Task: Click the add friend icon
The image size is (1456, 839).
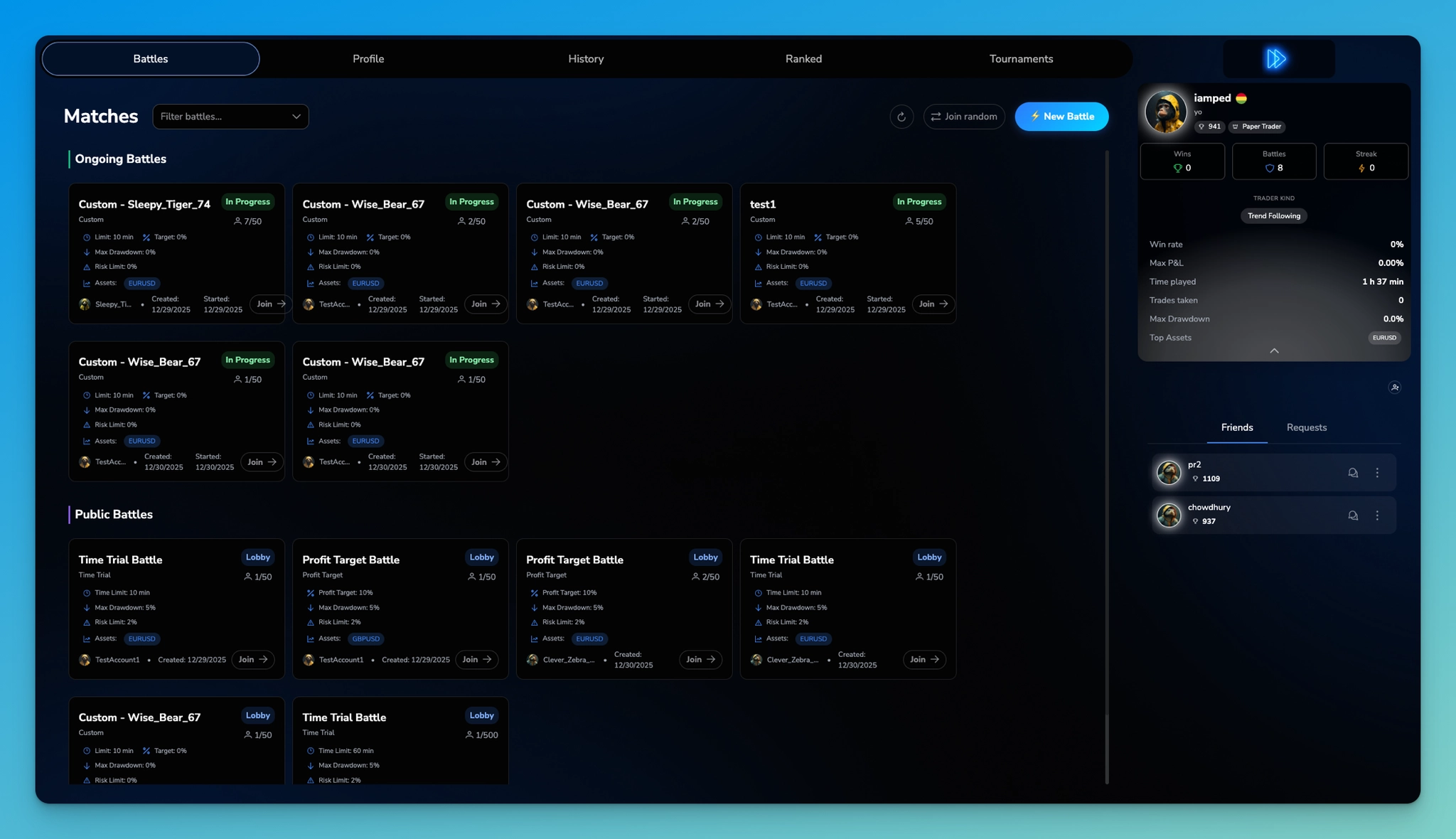Action: pyautogui.click(x=1395, y=388)
